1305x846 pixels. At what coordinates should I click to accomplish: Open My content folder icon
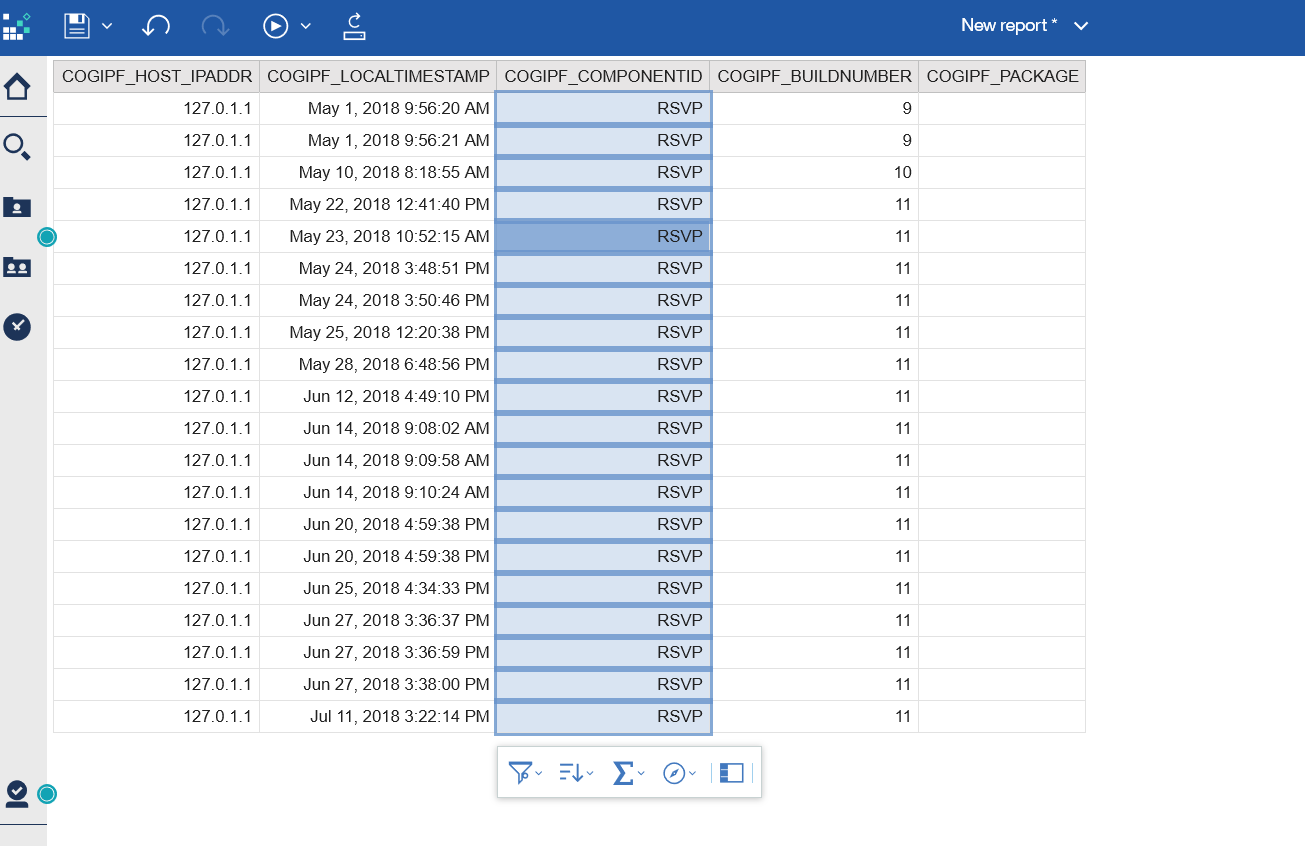point(17,207)
